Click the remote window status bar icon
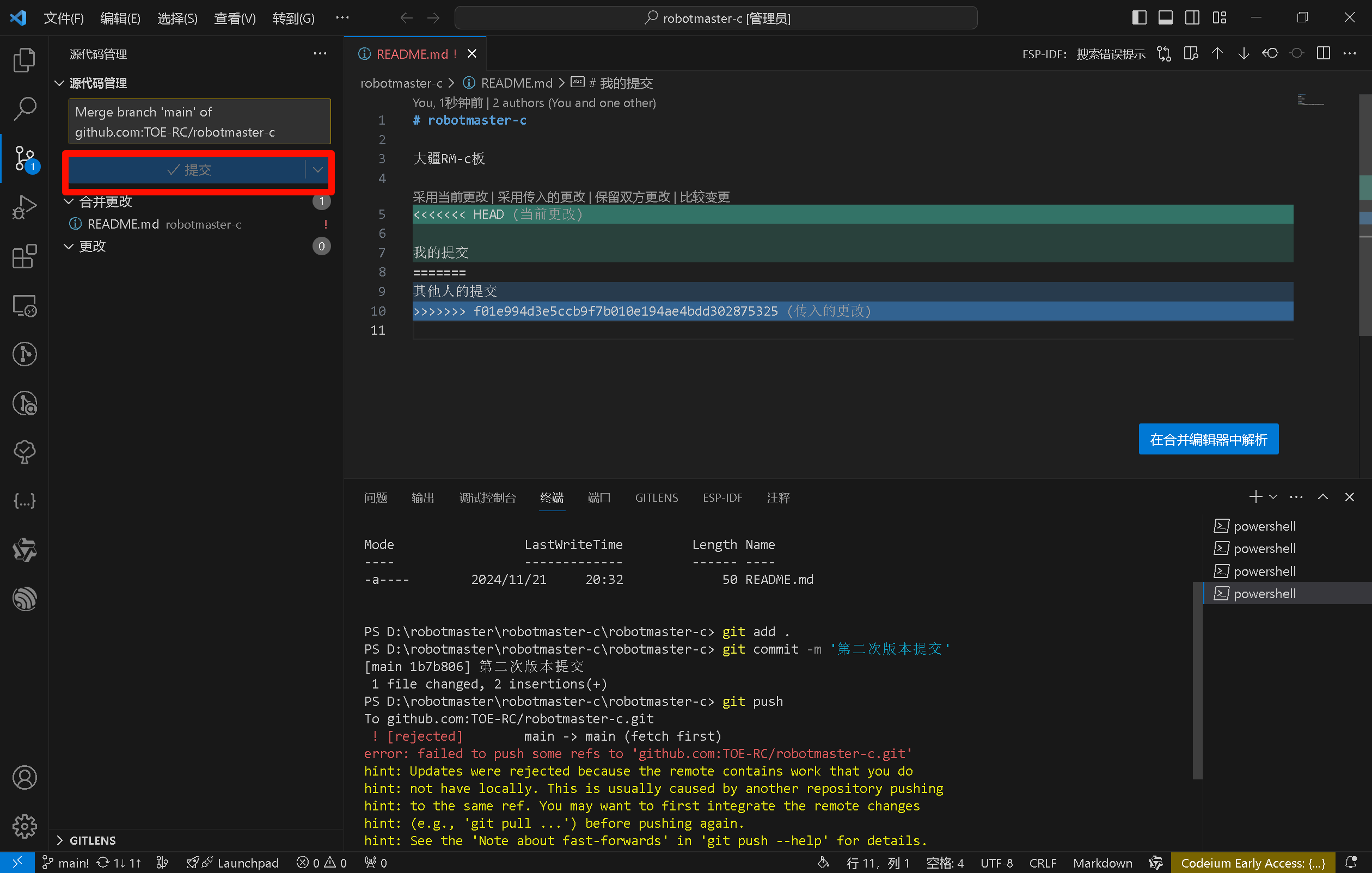This screenshot has height=873, width=1372. pyautogui.click(x=17, y=862)
